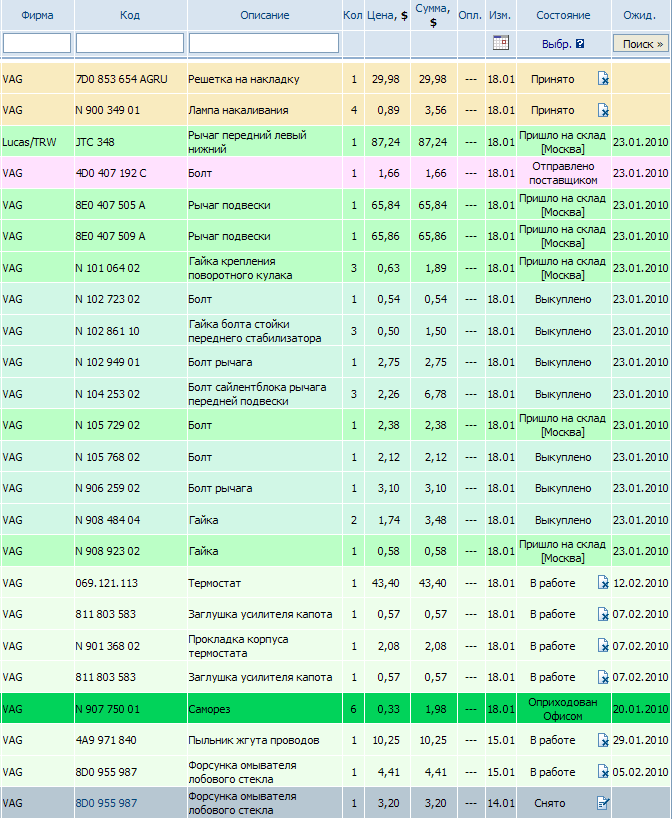Select code N 102 861 10
Screen dimensions: 672x819
pyautogui.click(x=108, y=331)
